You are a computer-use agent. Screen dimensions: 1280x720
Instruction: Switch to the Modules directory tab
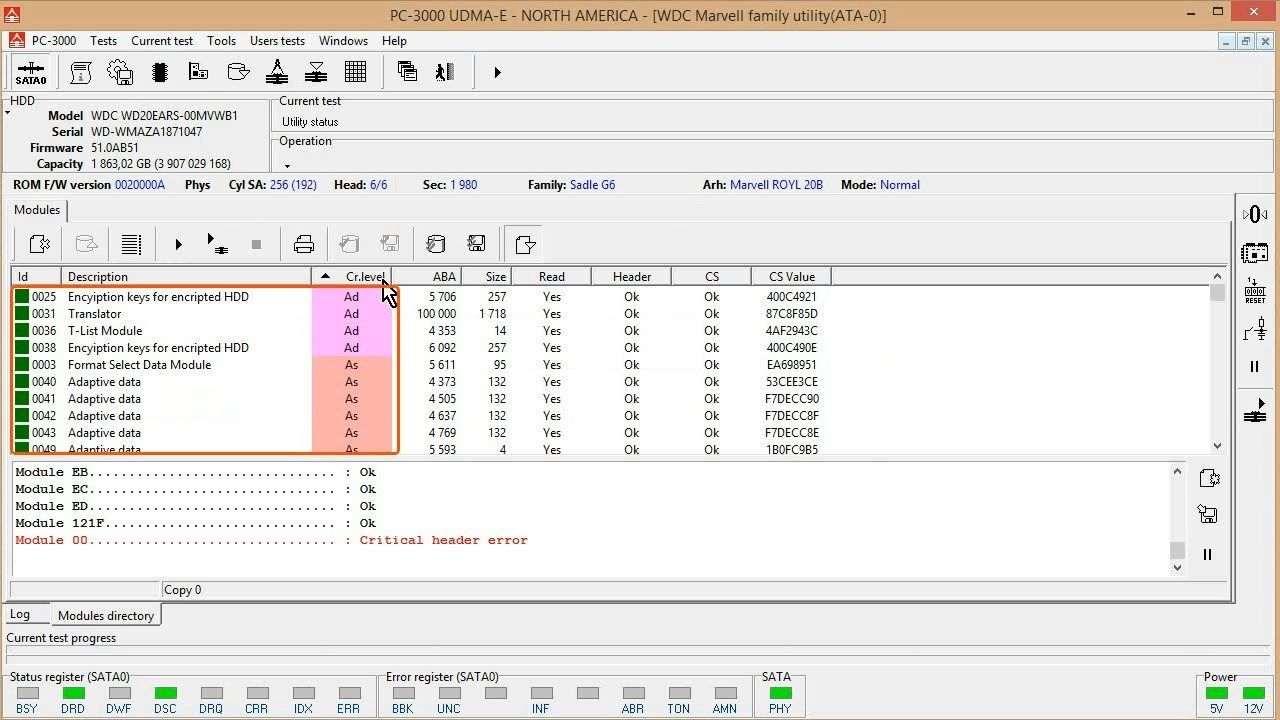pyautogui.click(x=105, y=616)
